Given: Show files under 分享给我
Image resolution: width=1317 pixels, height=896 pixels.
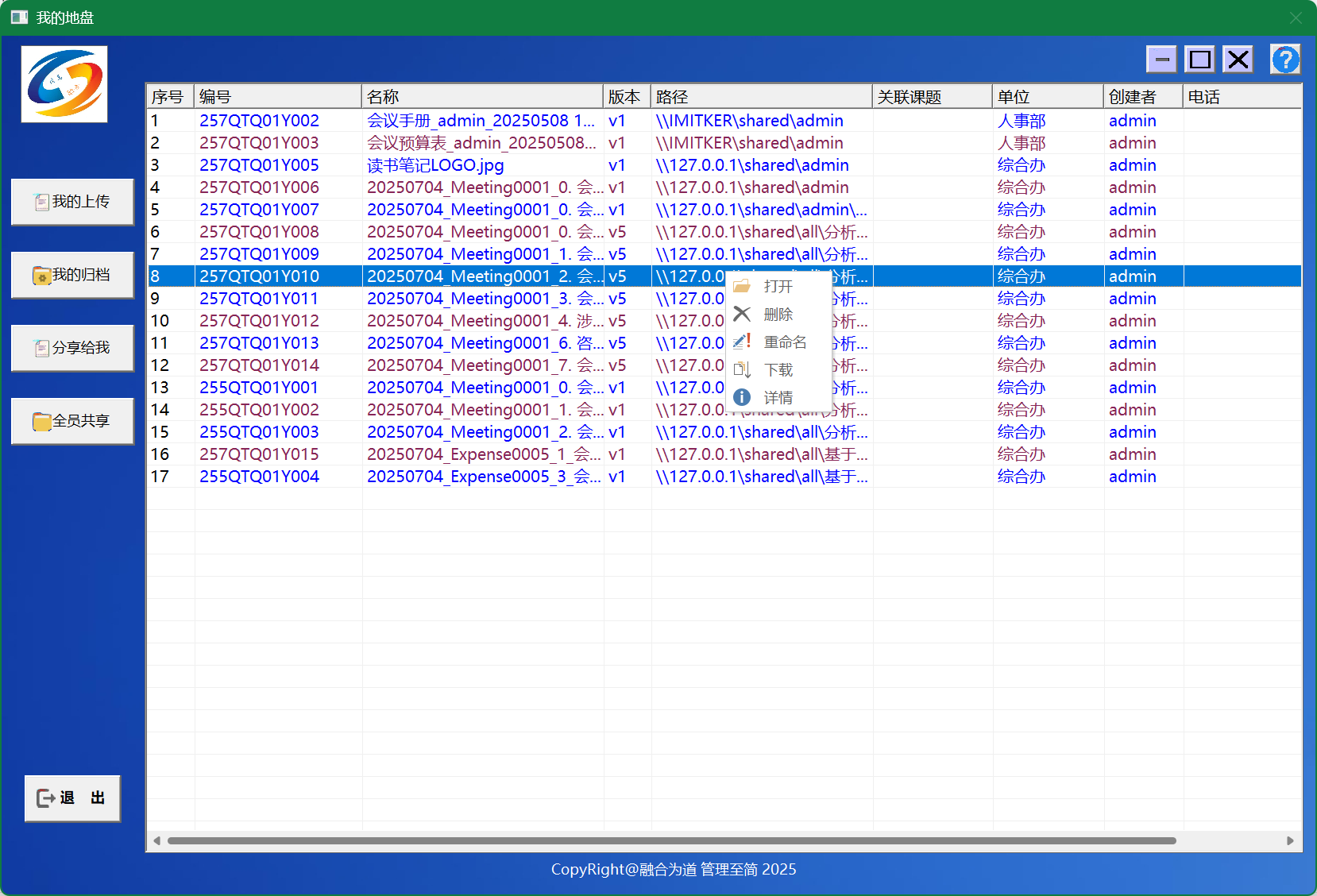Looking at the screenshot, I should coord(72,348).
